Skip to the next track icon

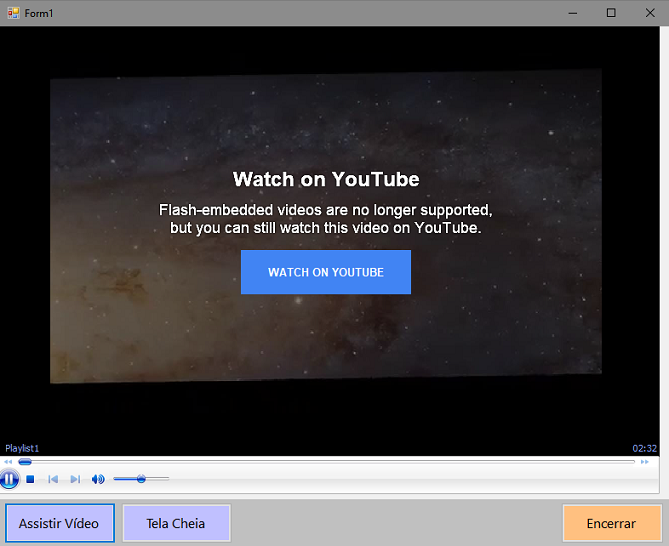(75, 479)
